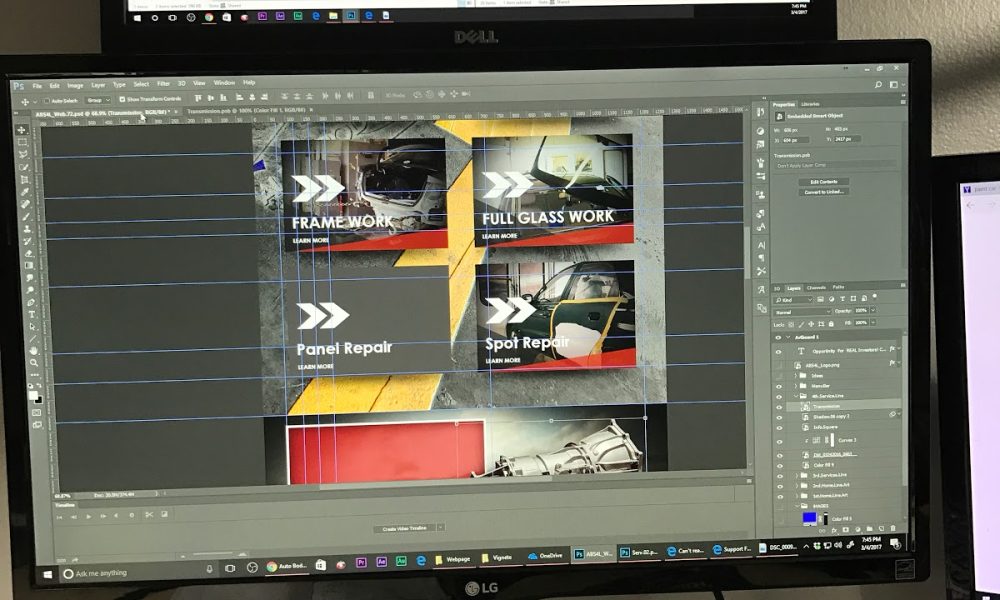Toggle the Auto-Select checkbox

coord(47,100)
